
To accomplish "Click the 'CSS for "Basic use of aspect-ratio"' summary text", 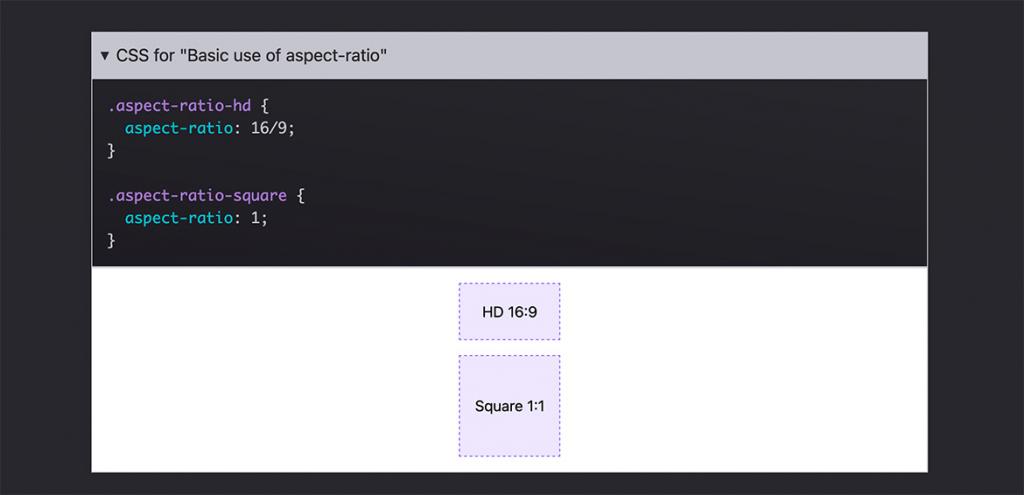I will (251, 56).
